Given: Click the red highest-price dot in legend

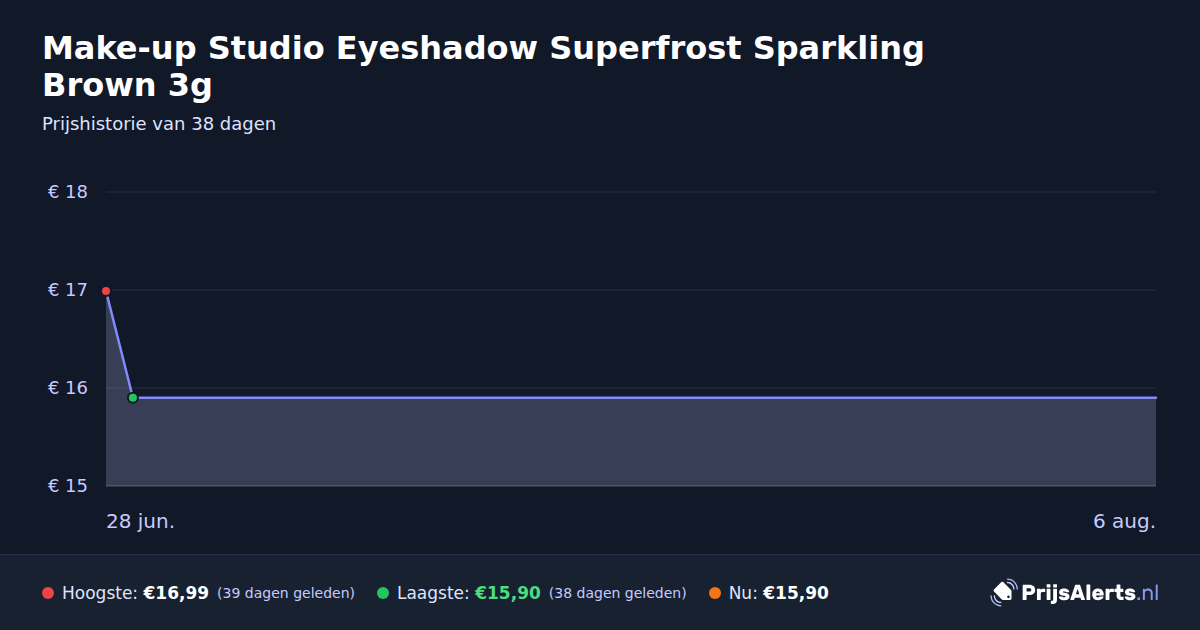Looking at the screenshot, I should tap(48, 593).
